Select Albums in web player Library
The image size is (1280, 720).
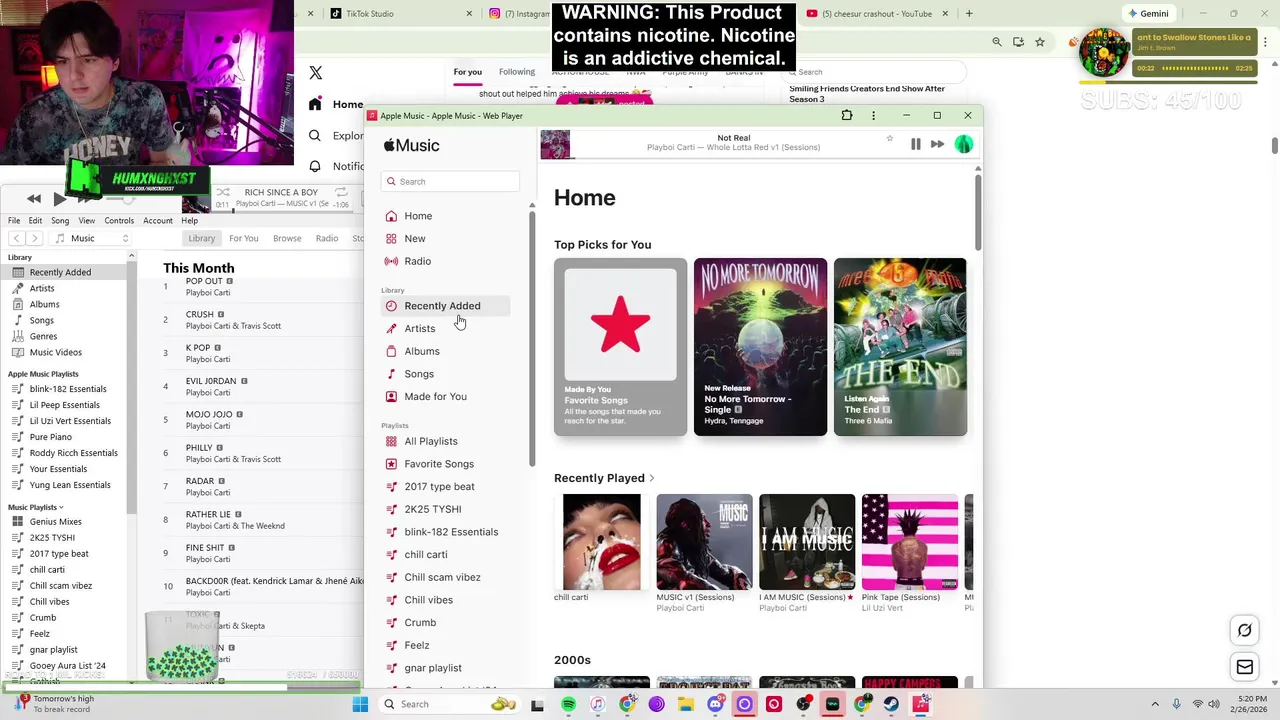point(445,351)
